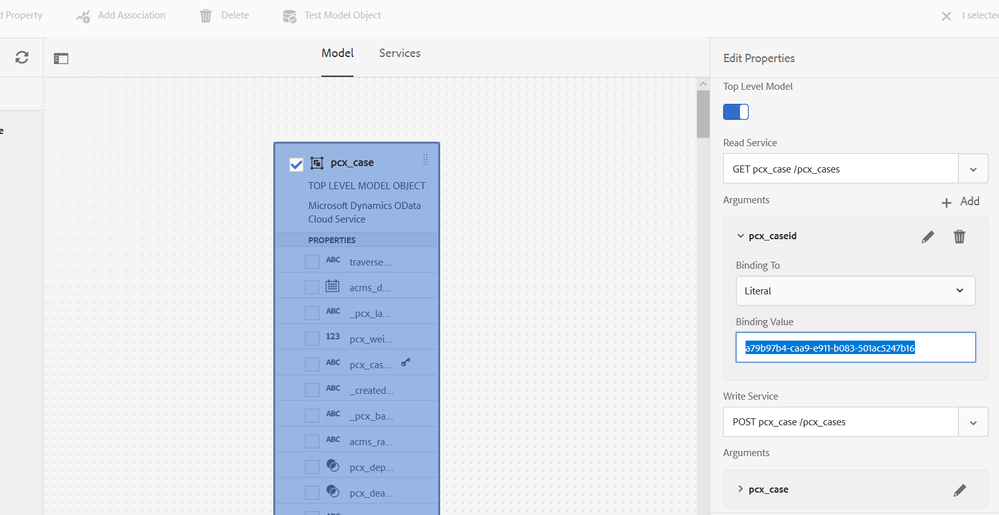
Task: Open the Binding To Literal dropdown
Action: point(855,291)
